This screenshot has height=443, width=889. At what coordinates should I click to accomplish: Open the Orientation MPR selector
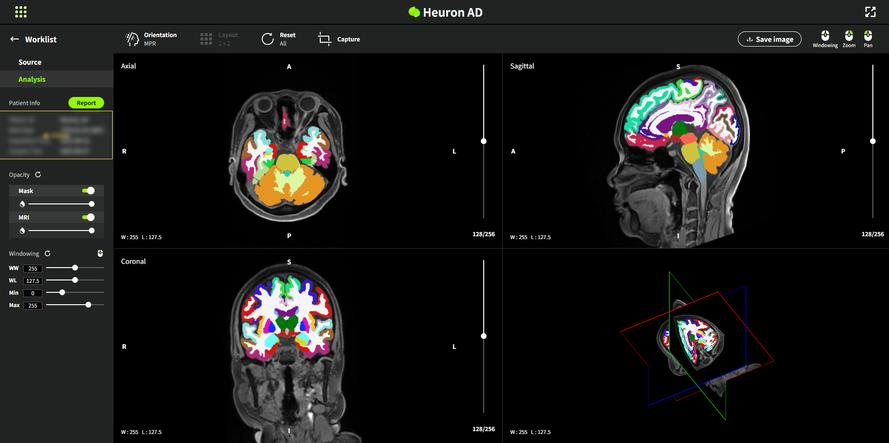132,39
